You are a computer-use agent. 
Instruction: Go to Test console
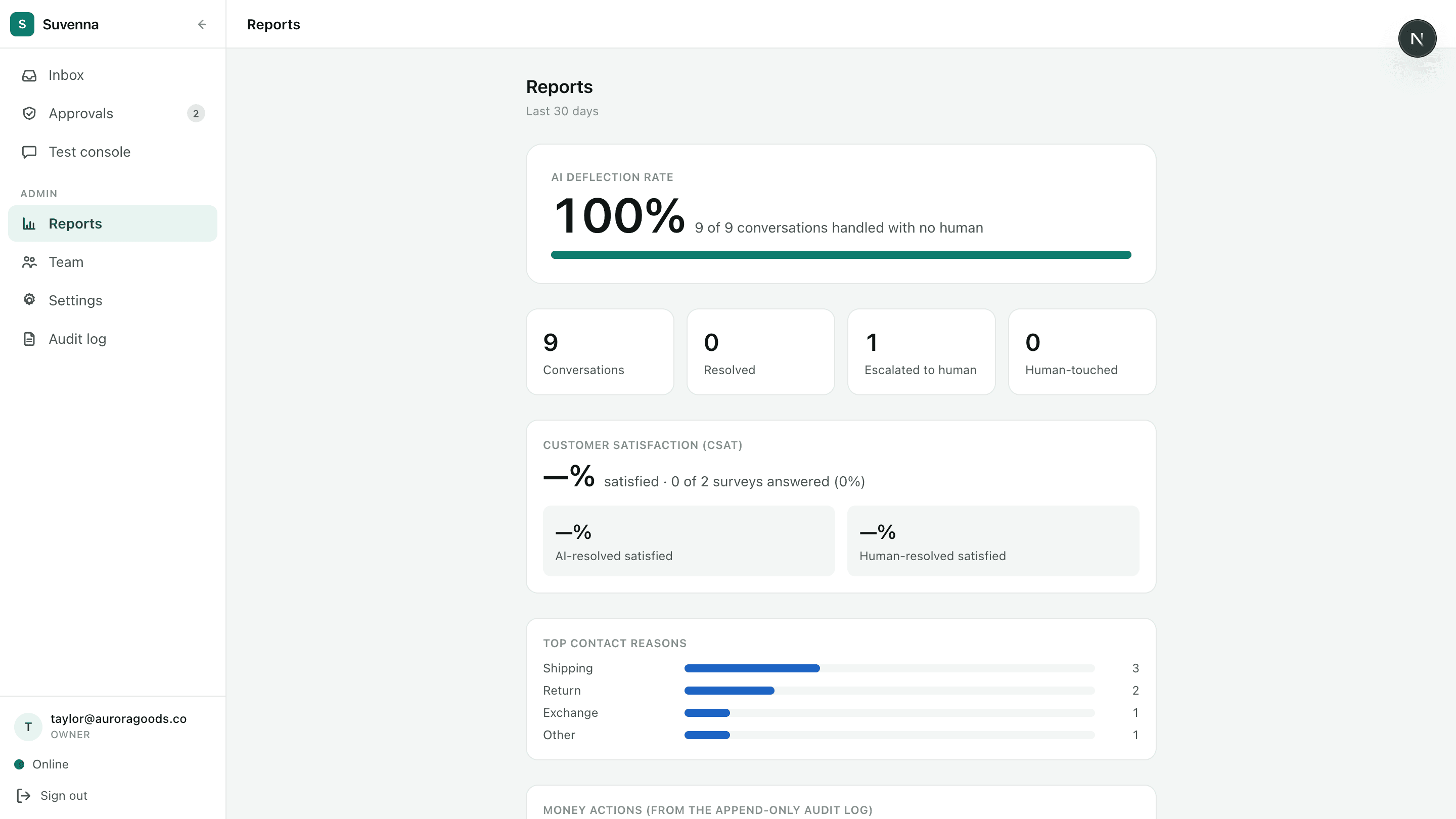(112, 152)
